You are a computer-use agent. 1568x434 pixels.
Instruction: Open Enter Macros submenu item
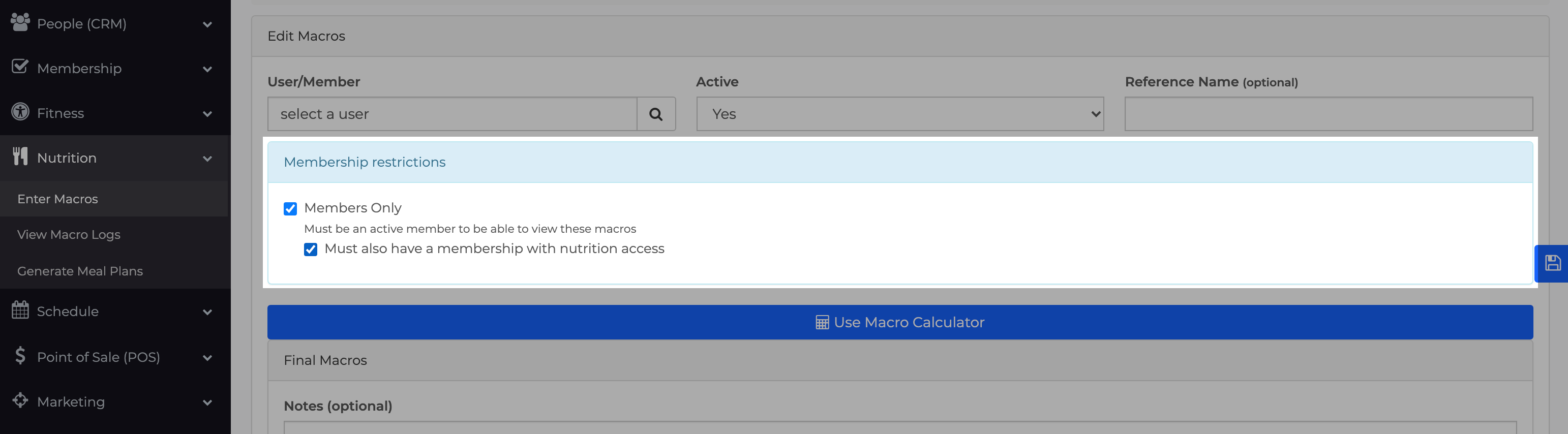tap(114, 199)
